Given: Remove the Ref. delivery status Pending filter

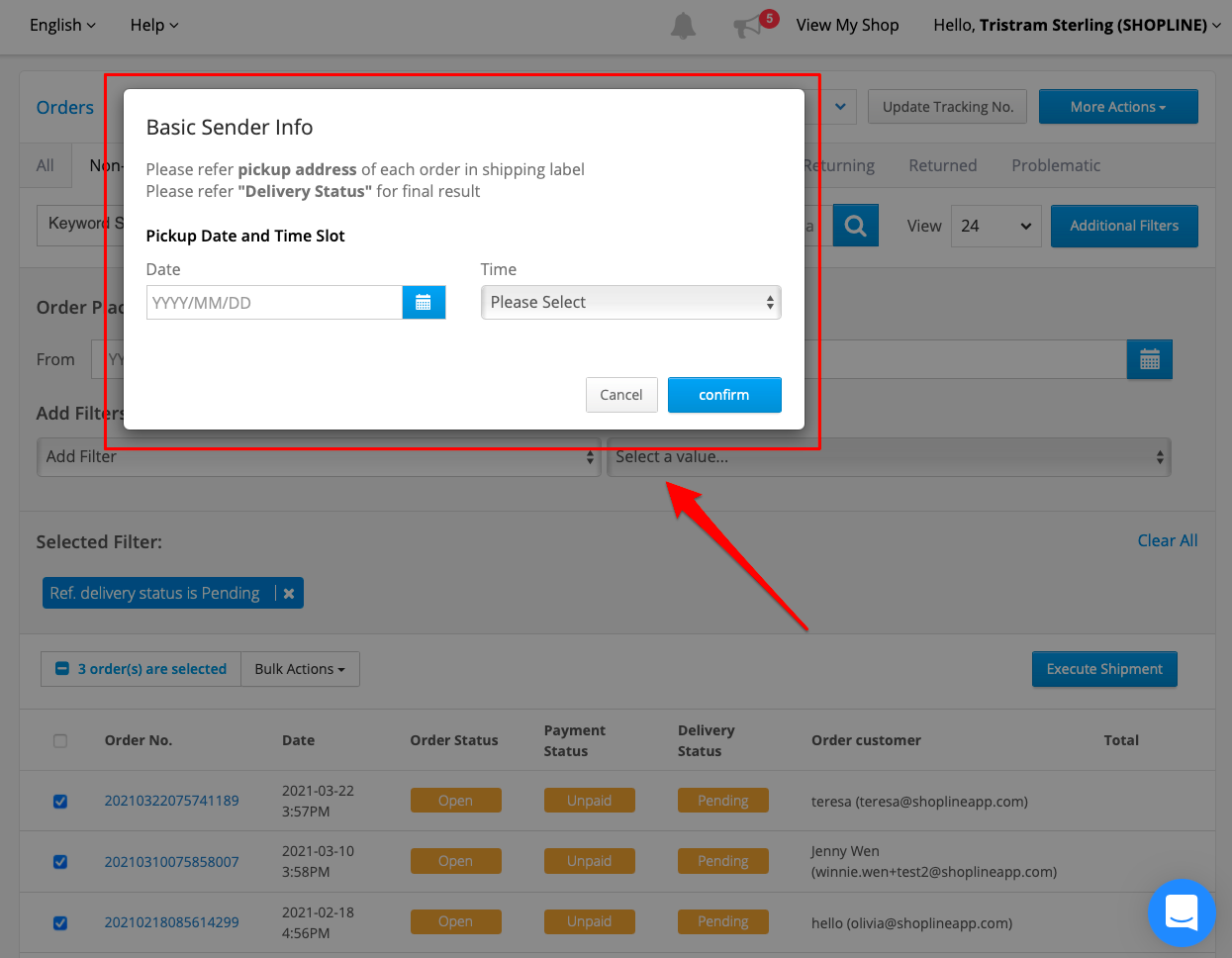Looking at the screenshot, I should tap(289, 594).
